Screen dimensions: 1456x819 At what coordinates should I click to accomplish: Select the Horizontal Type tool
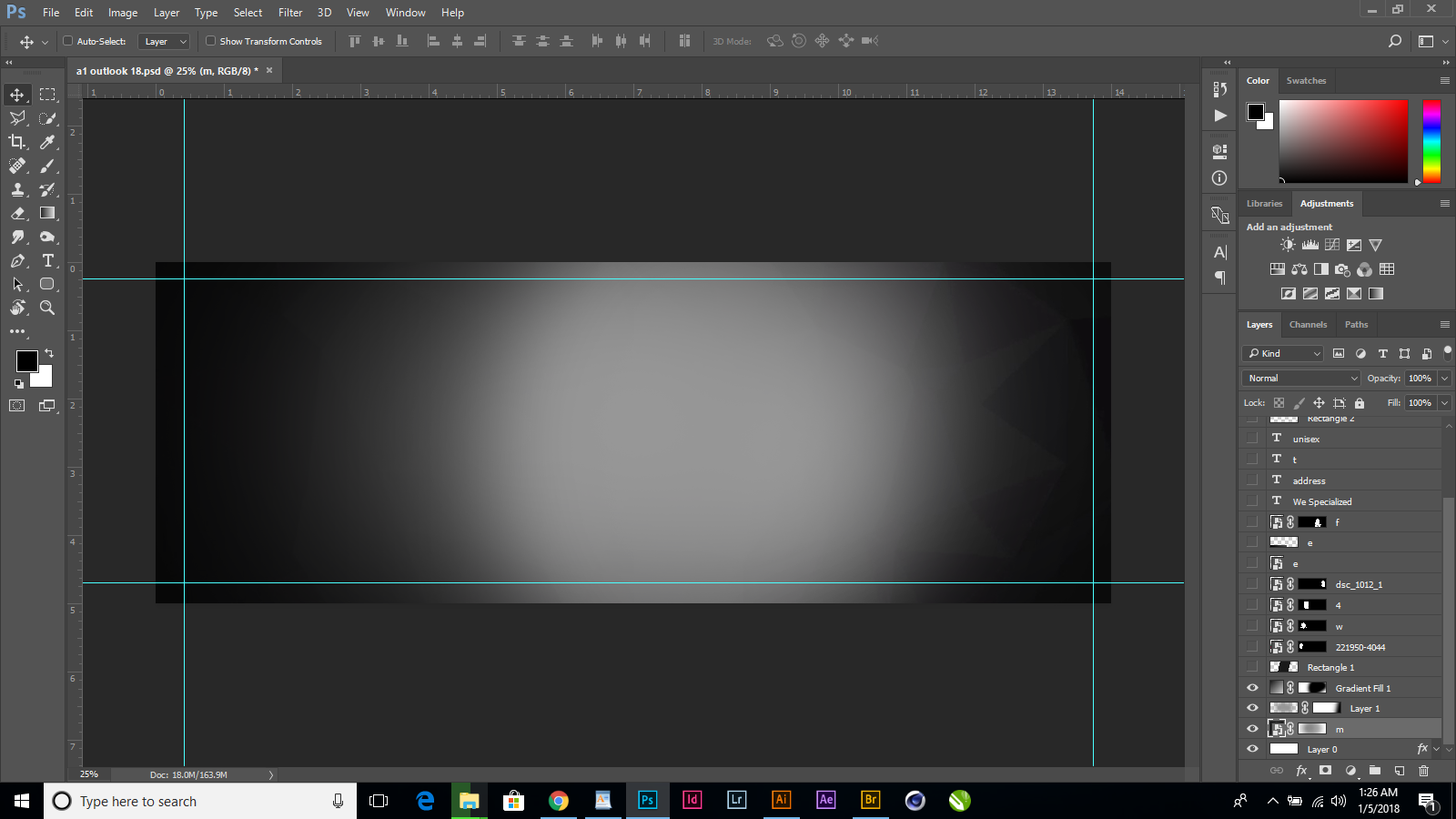[47, 260]
